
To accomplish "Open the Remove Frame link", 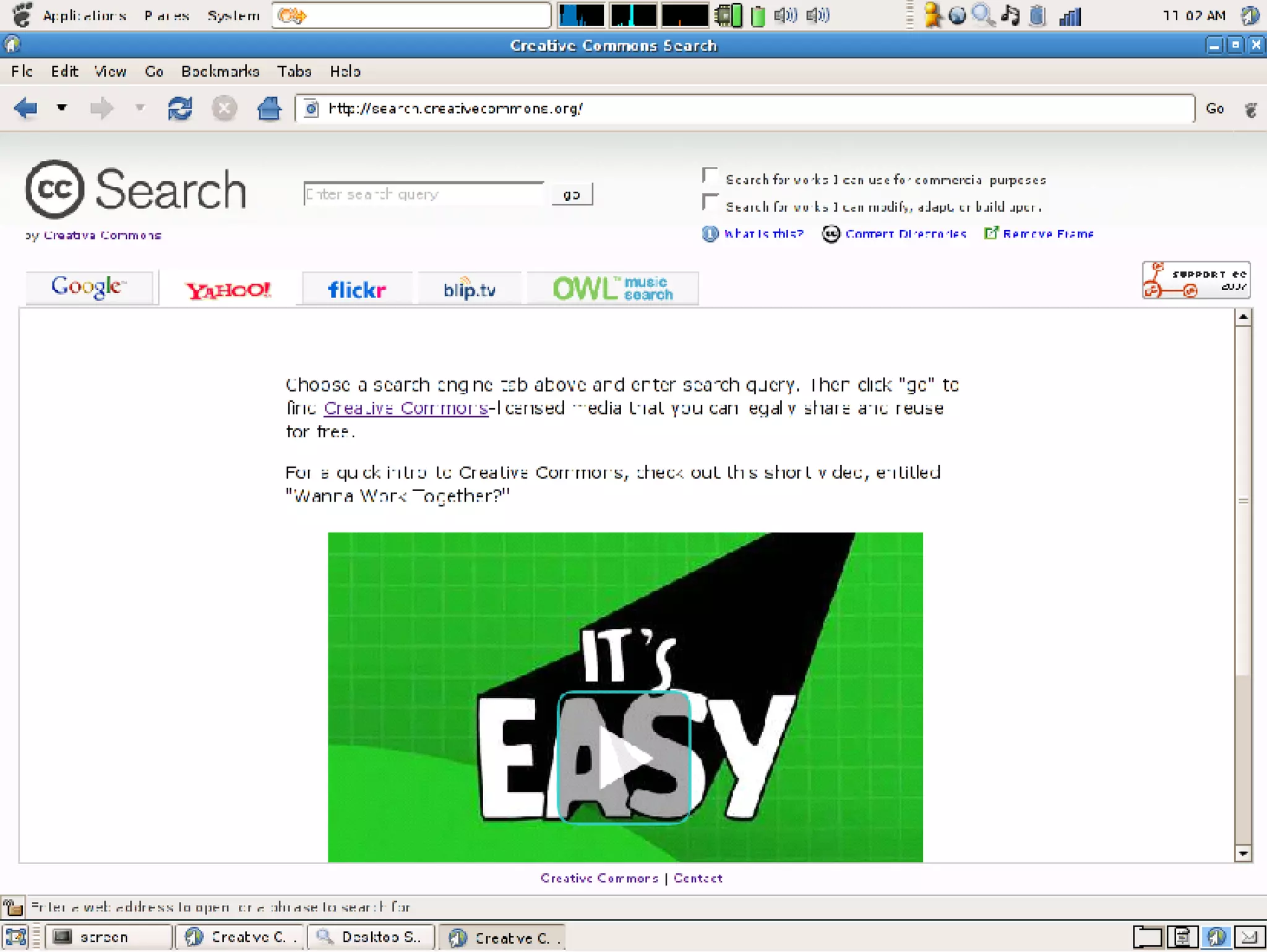I will 1047,234.
